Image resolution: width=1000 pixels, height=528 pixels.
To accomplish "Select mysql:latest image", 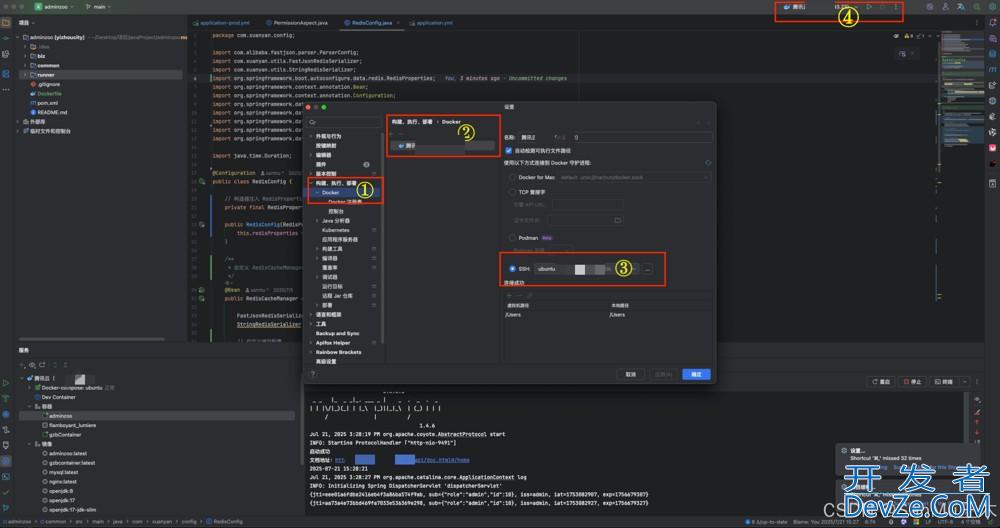I will pos(64,473).
